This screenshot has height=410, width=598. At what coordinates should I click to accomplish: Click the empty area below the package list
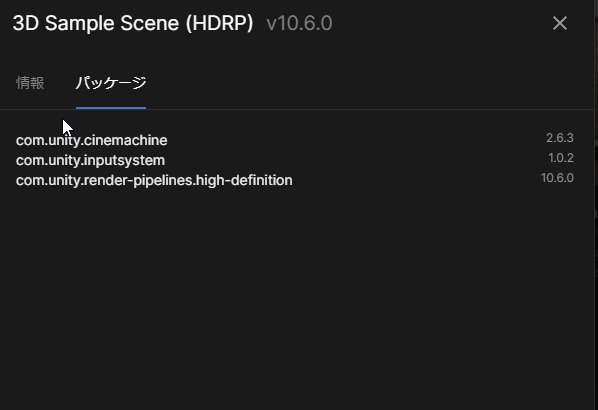[297, 297]
